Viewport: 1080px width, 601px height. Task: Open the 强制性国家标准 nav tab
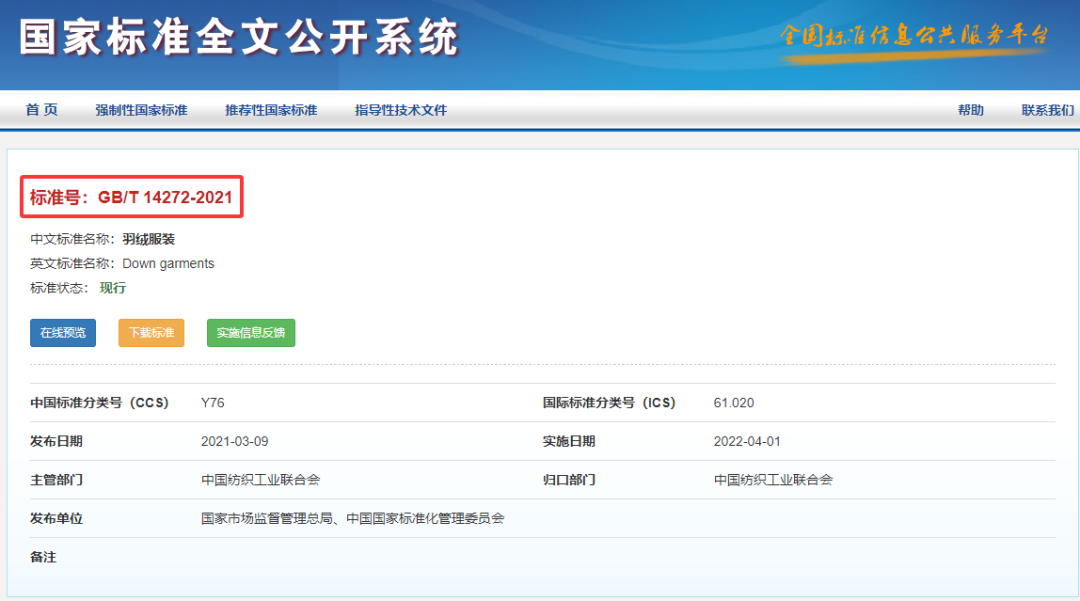(141, 110)
